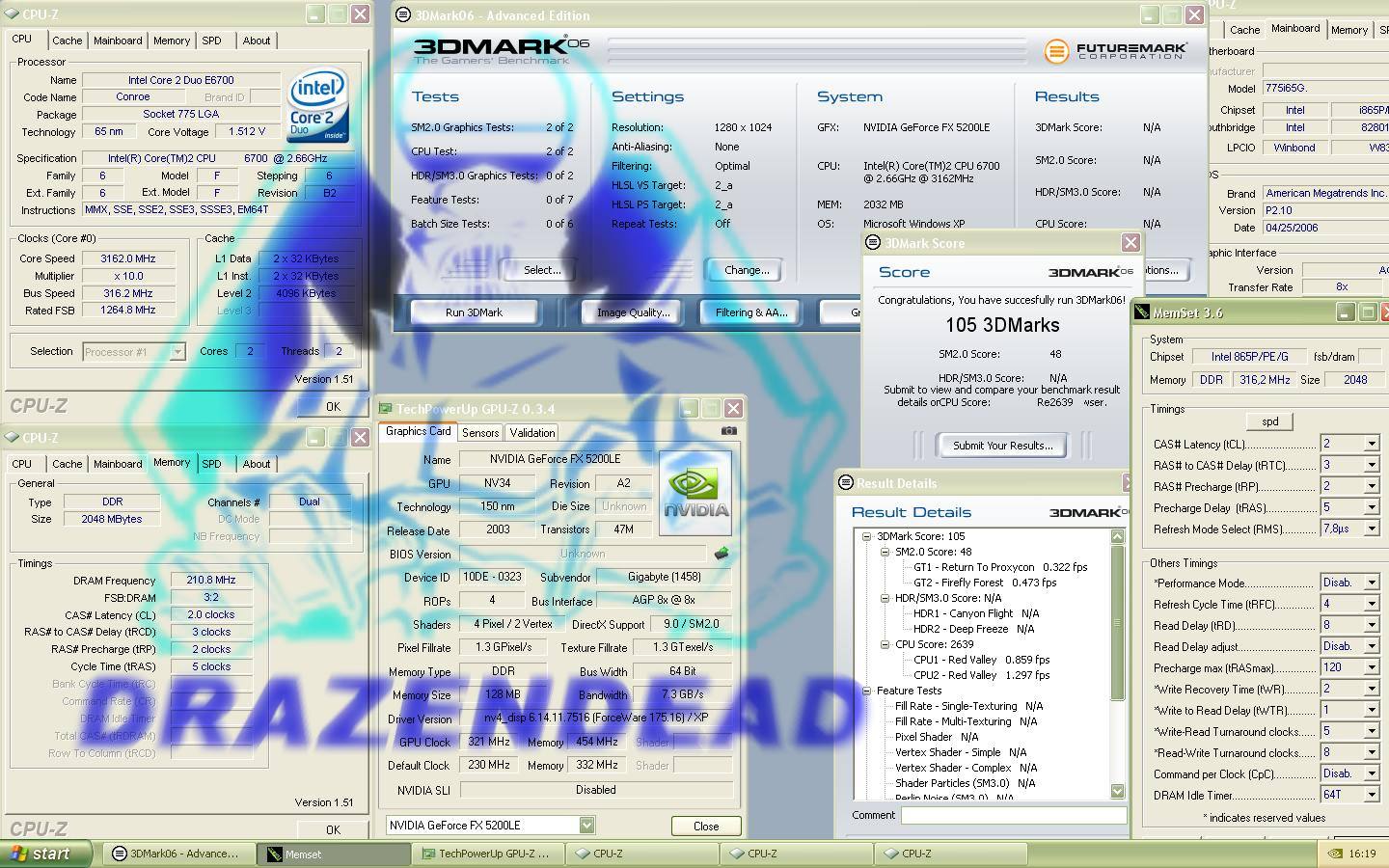Click OK in the CPU-Z memory Timings window

click(x=333, y=829)
